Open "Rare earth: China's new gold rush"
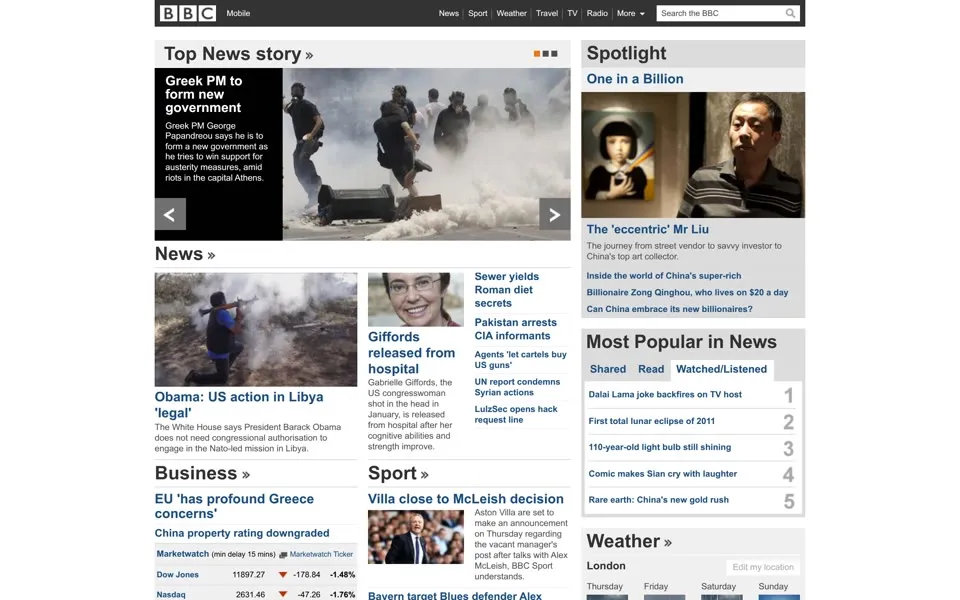960x600 pixels. click(x=658, y=500)
